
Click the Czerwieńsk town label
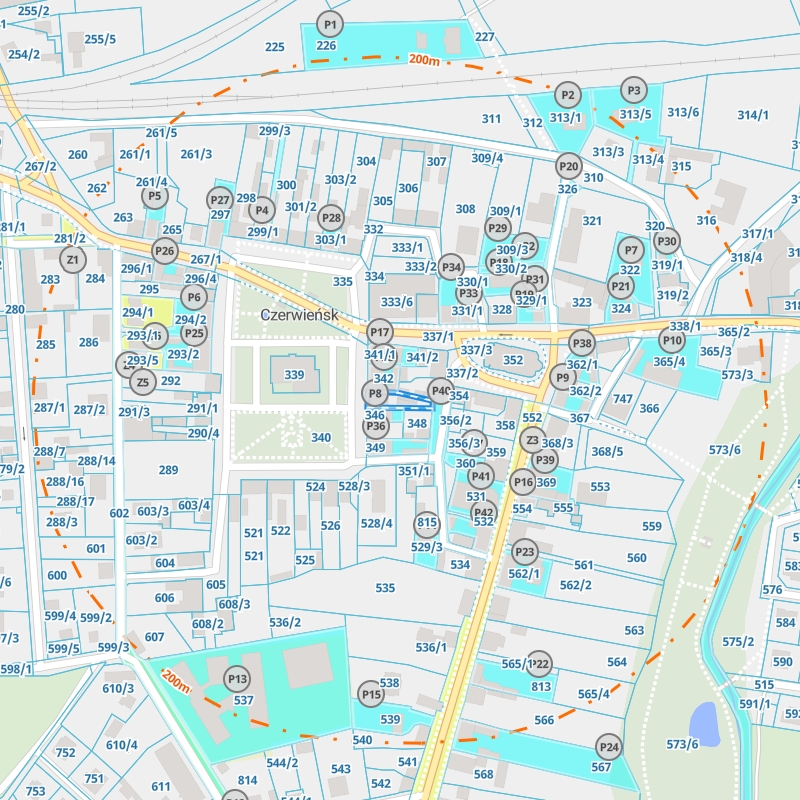point(299,315)
